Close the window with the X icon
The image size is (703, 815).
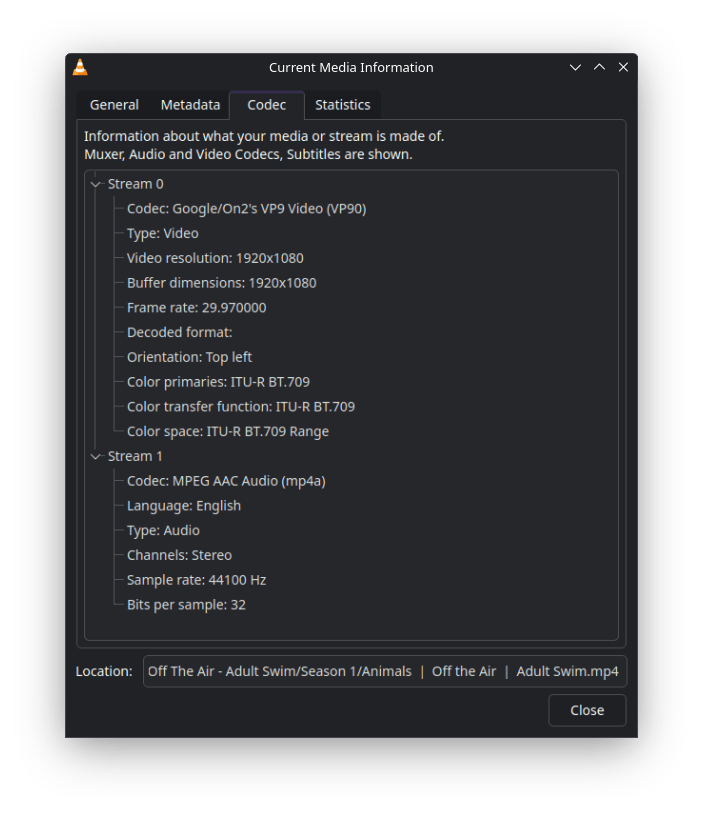click(623, 67)
